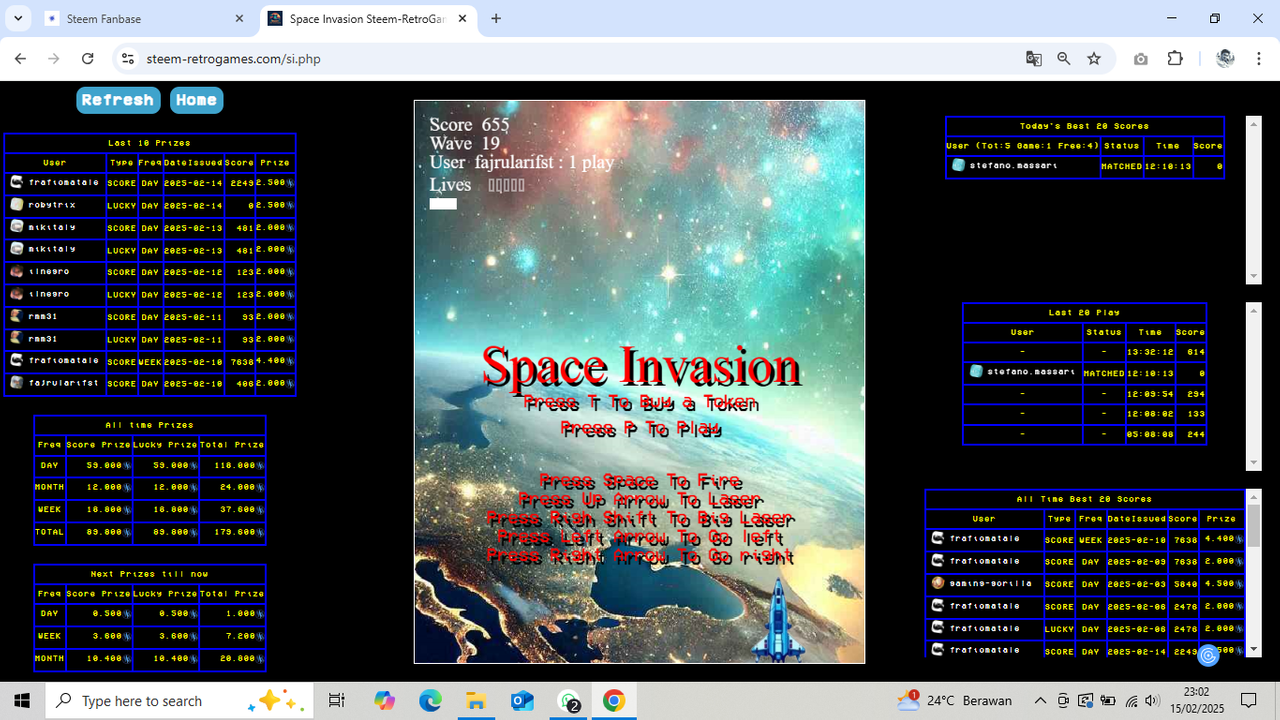Click "Today's Best 20 Scores" heading
The width and height of the screenshot is (1280, 720).
(1084, 126)
